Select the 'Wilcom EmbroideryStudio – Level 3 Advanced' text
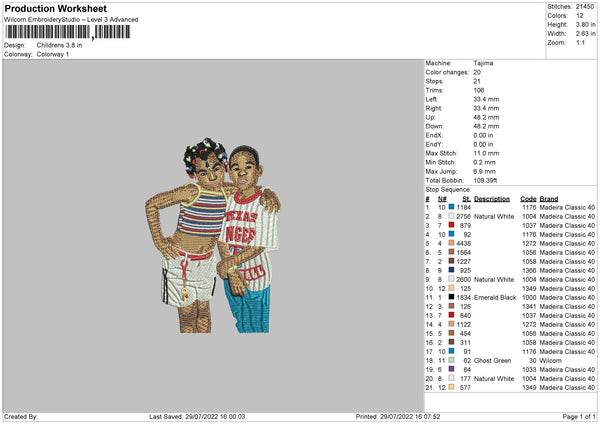 [x=71, y=20]
